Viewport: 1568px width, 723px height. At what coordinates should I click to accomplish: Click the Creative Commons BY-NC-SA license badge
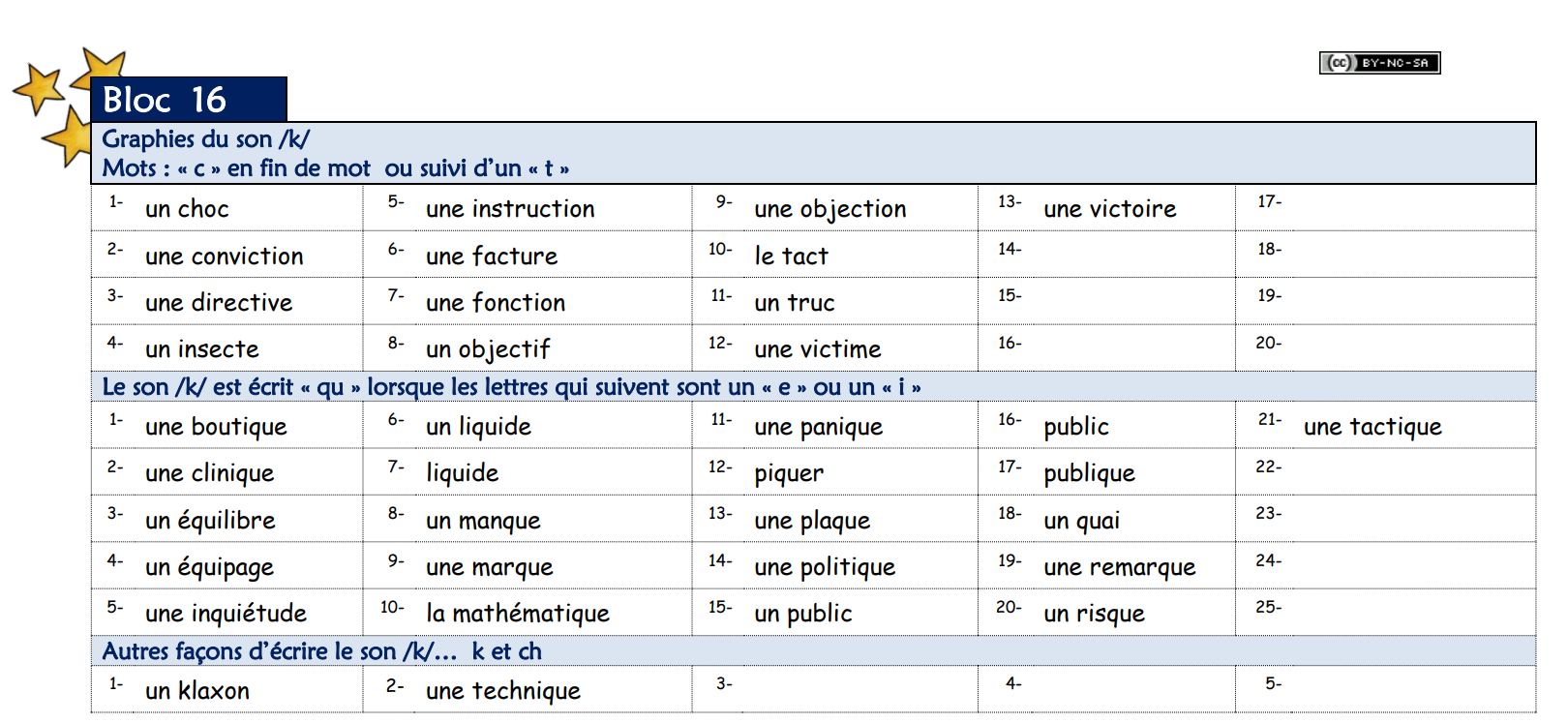pyautogui.click(x=1379, y=63)
